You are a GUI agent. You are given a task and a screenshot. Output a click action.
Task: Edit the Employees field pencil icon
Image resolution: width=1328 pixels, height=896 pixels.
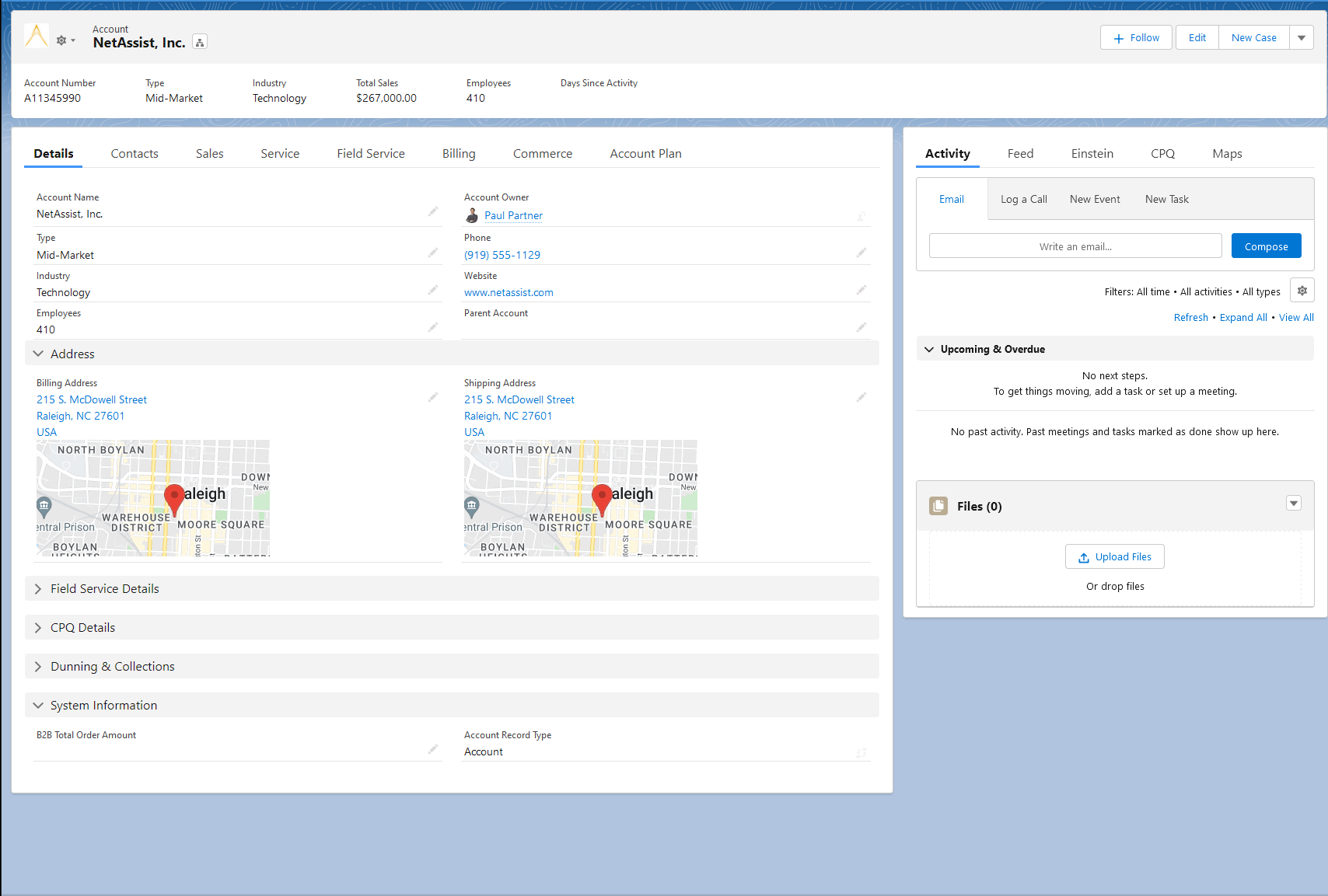433,327
